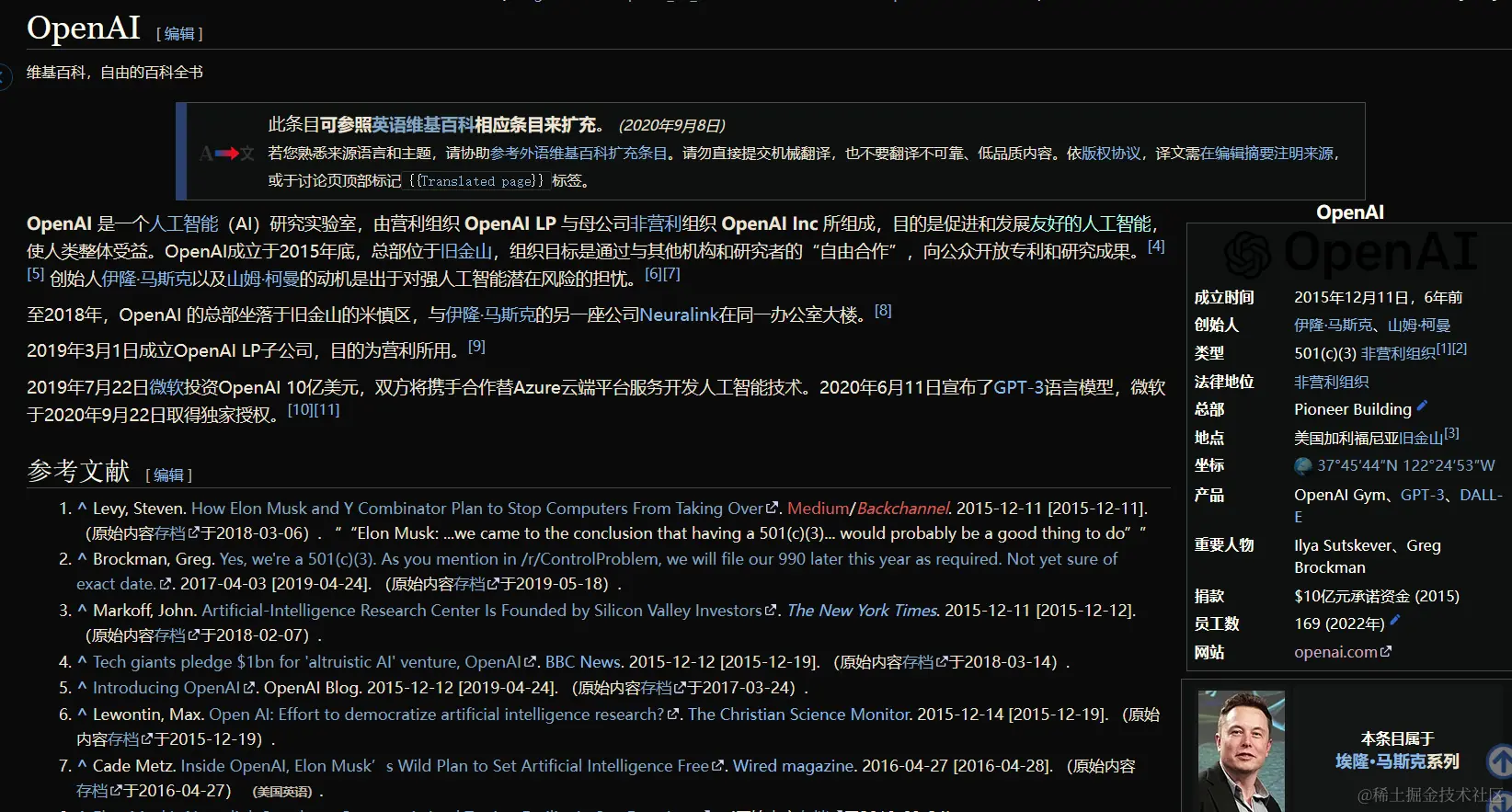Click the caret back-link of reference 1
The image size is (1512, 812).
coord(82,508)
